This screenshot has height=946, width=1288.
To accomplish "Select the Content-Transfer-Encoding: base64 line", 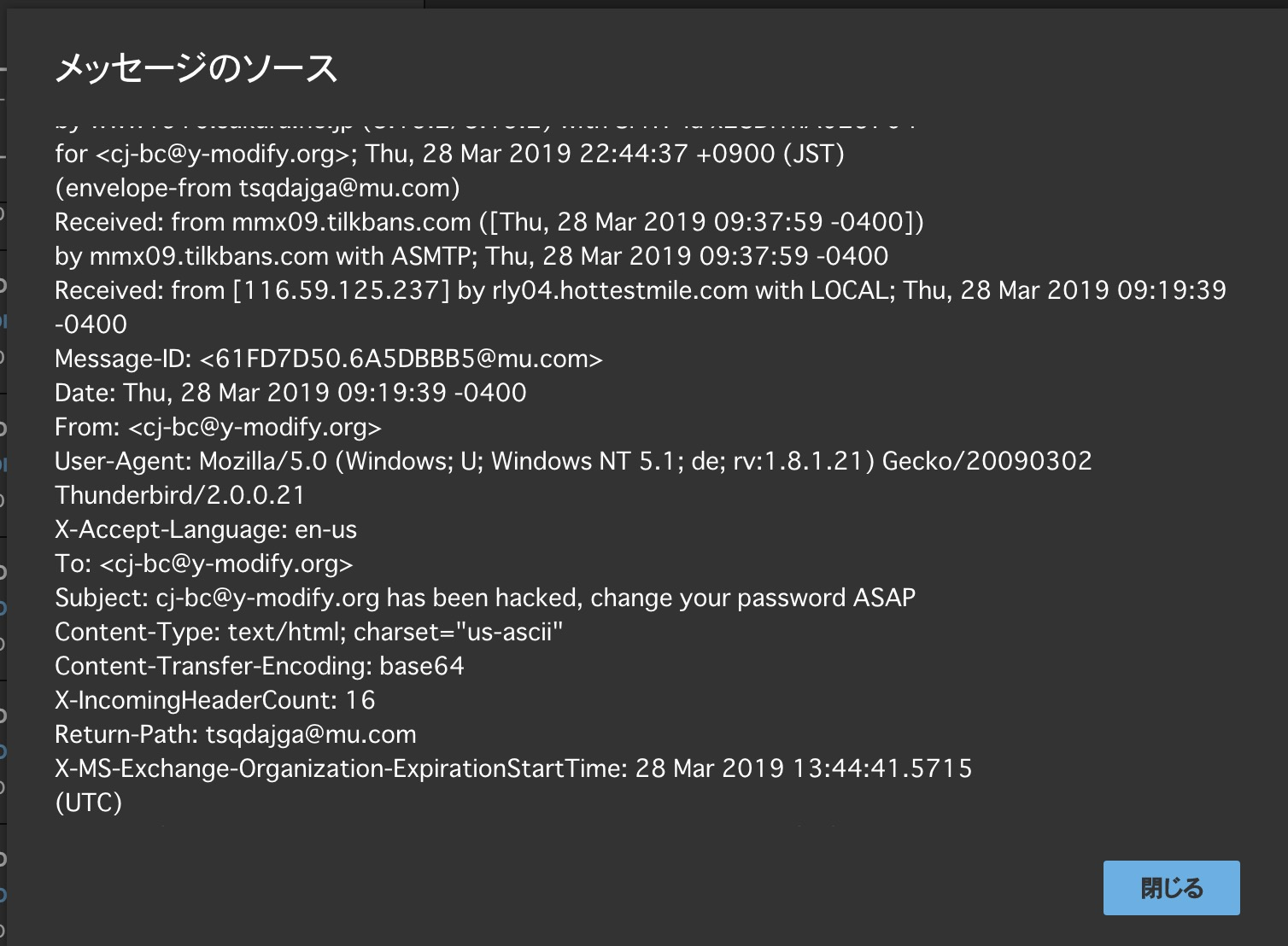I will point(260,666).
